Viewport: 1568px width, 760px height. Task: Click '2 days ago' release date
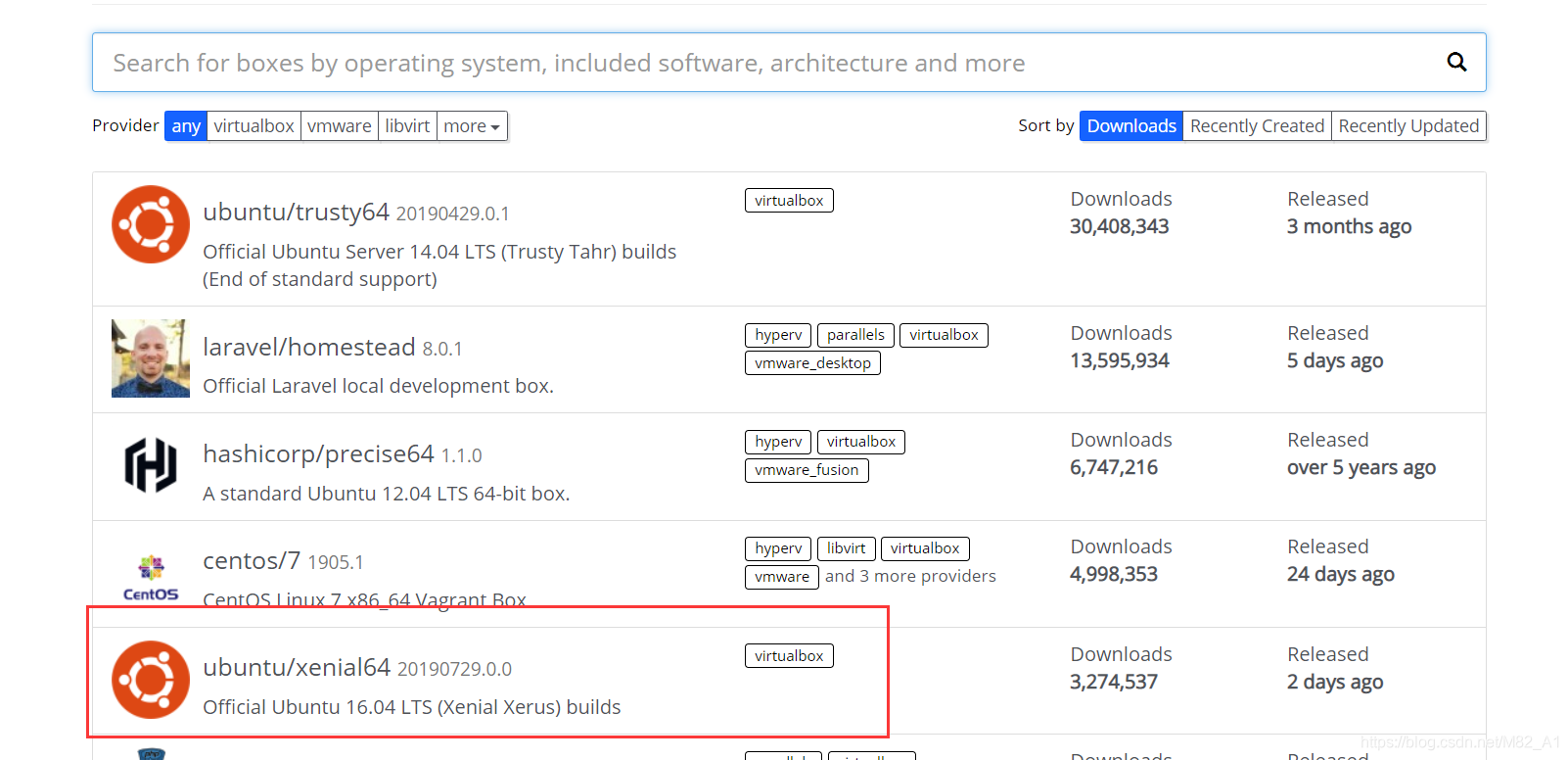(x=1335, y=682)
